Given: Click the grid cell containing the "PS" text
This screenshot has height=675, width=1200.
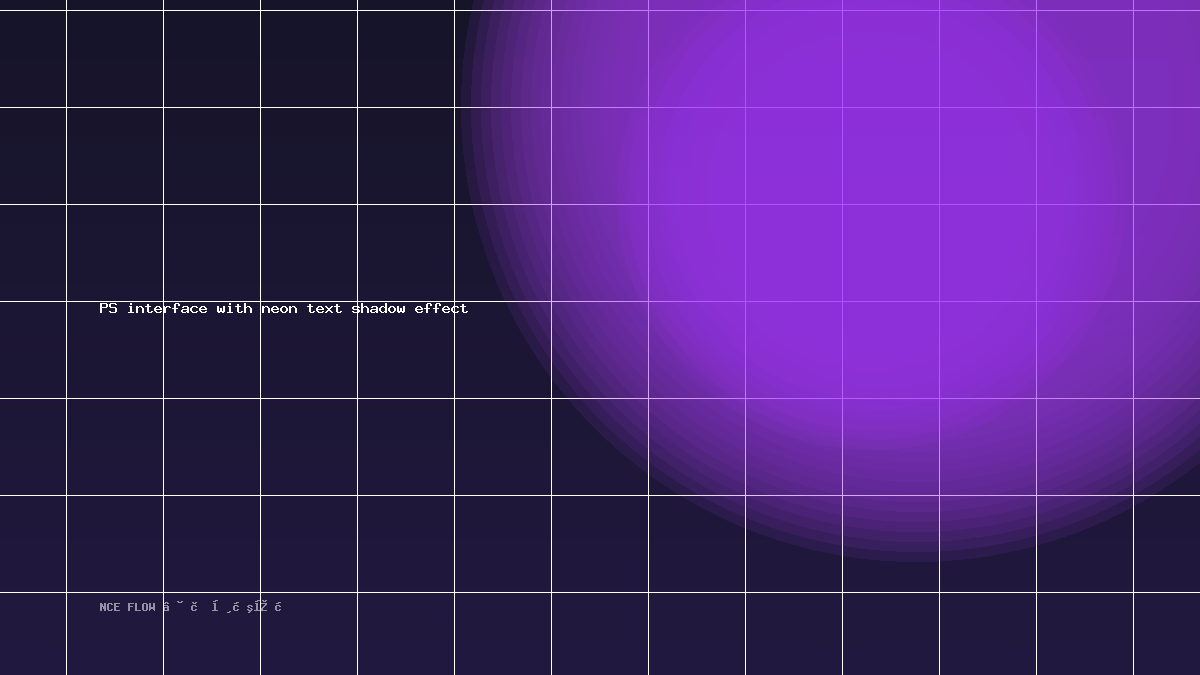Looking at the screenshot, I should [x=115, y=350].
